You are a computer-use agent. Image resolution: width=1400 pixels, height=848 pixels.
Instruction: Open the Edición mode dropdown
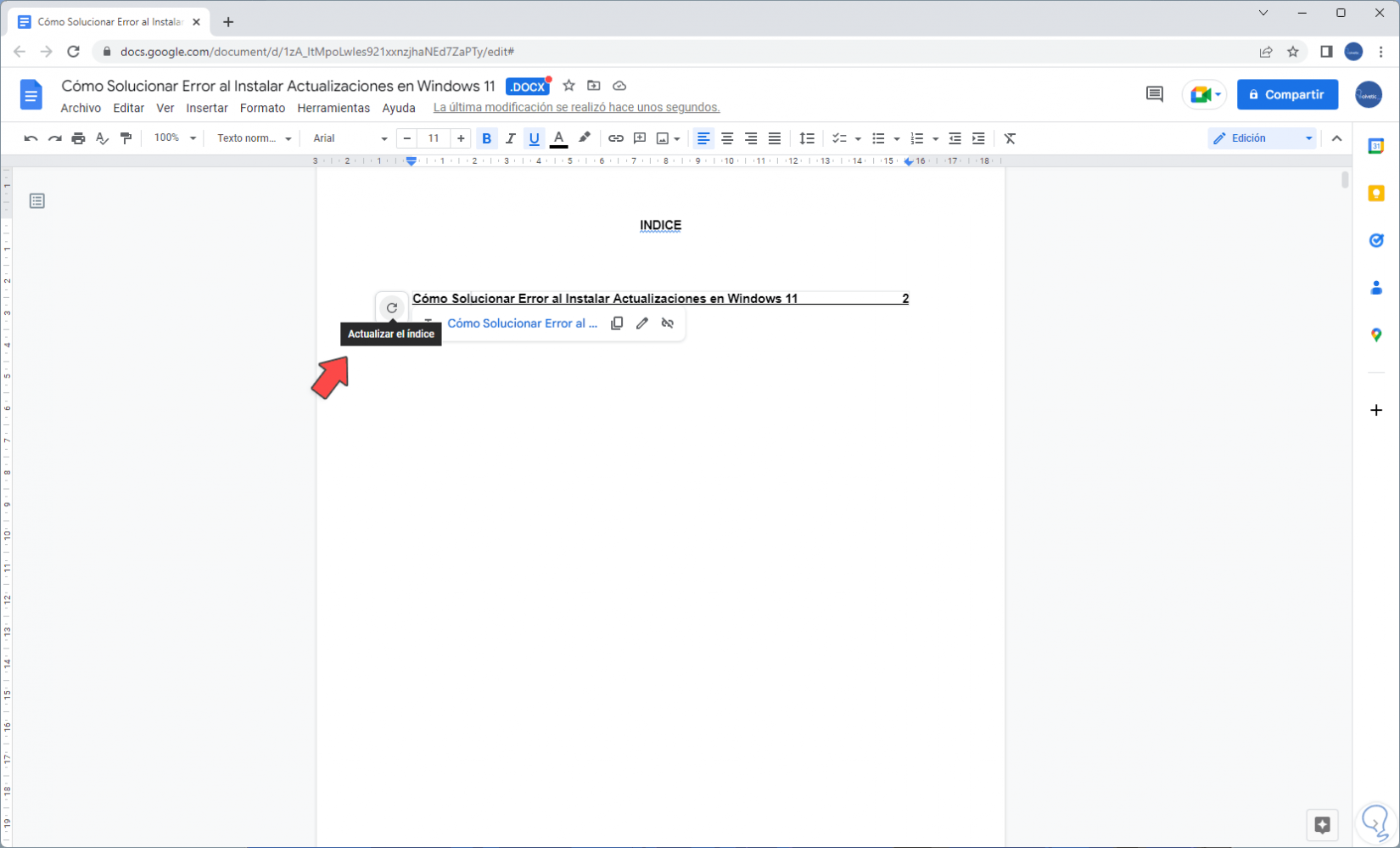[x=1262, y=138]
